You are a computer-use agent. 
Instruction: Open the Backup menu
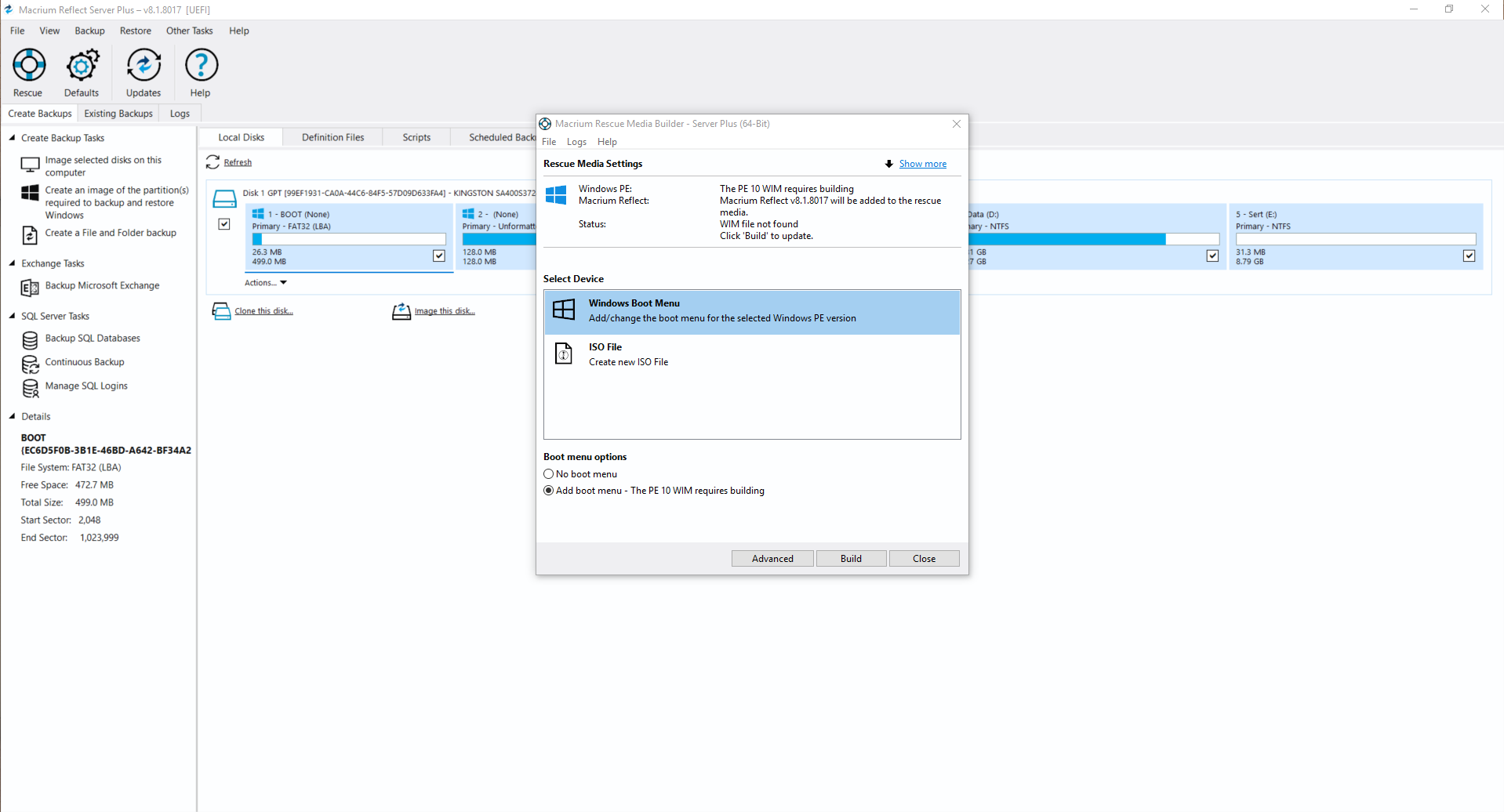tap(89, 31)
